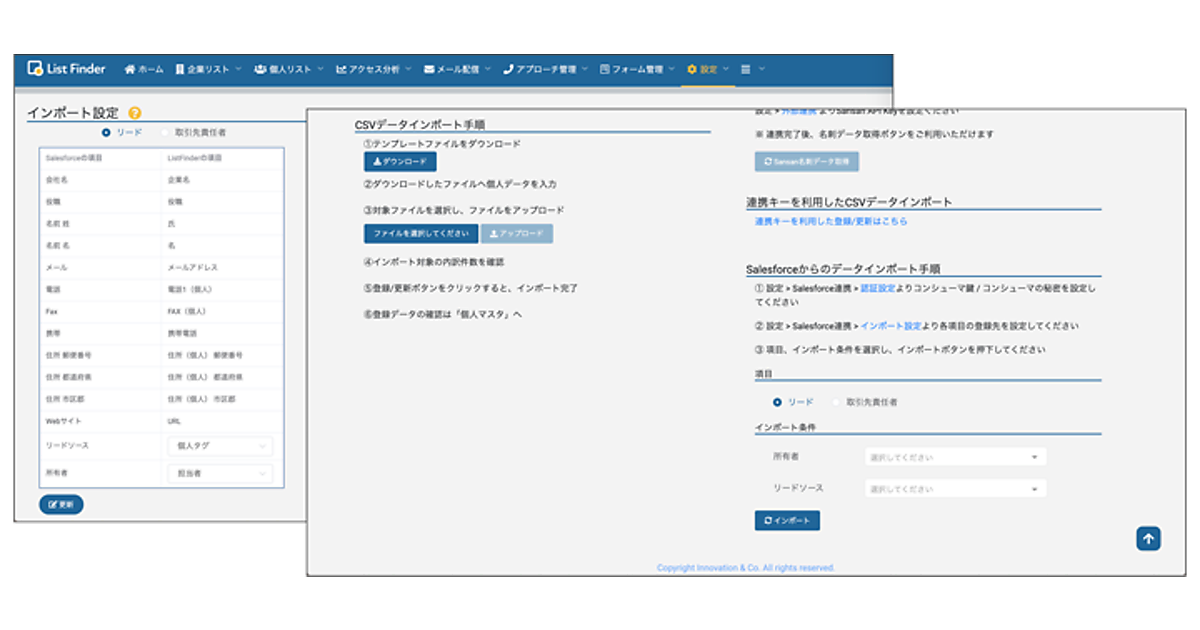Open the 担当者 dropdown for 所有者
The height and width of the screenshot is (630, 1200).
[220, 473]
